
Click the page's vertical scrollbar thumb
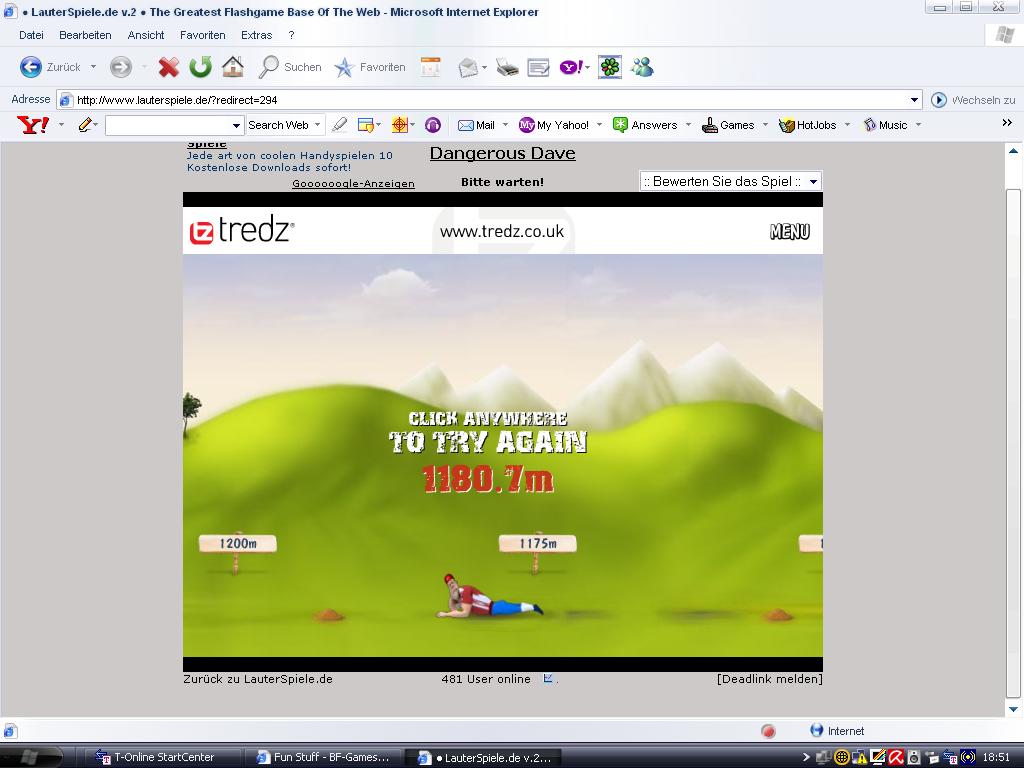tap(1013, 444)
